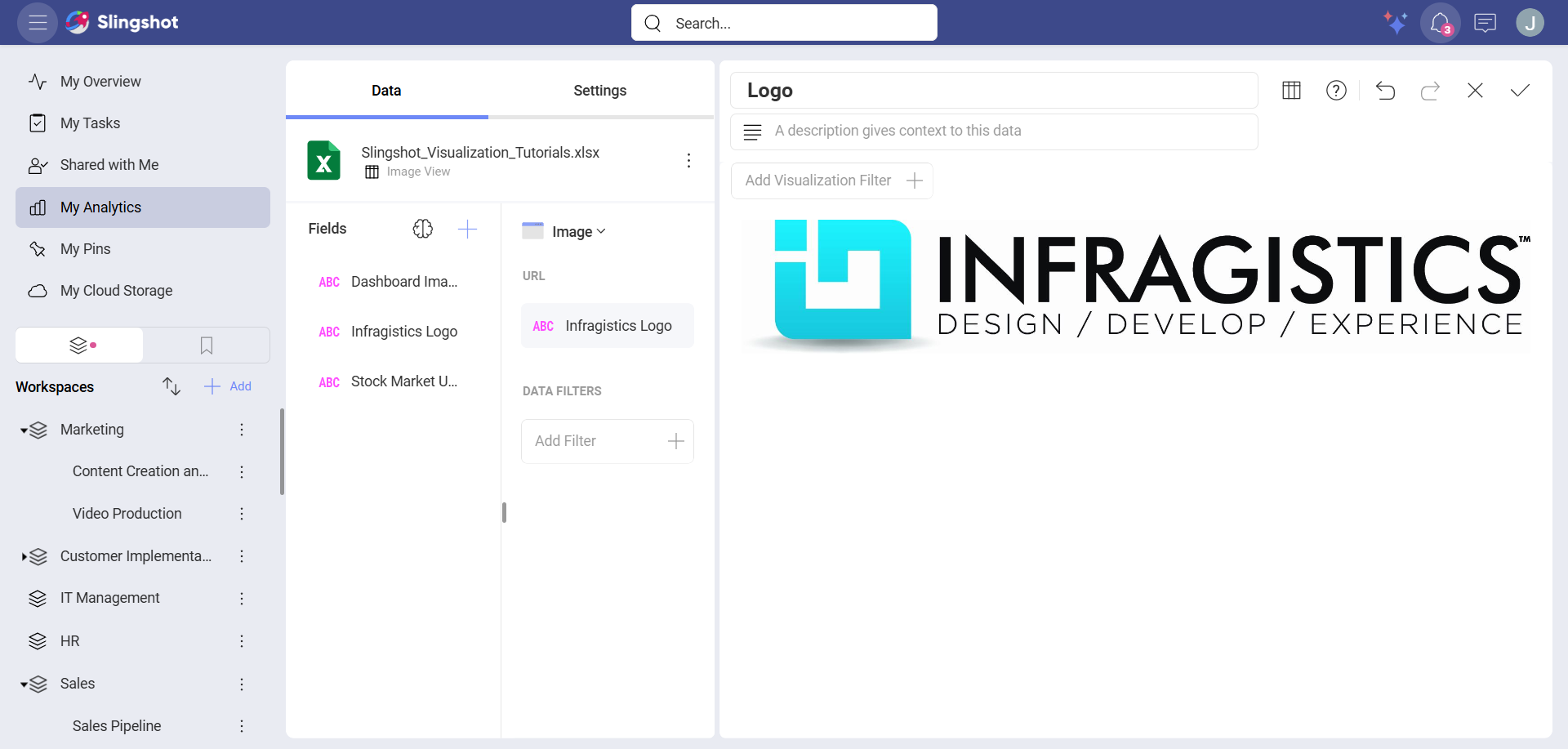The image size is (1568, 749).
Task: Discard changes with the X
Action: [x=1475, y=90]
